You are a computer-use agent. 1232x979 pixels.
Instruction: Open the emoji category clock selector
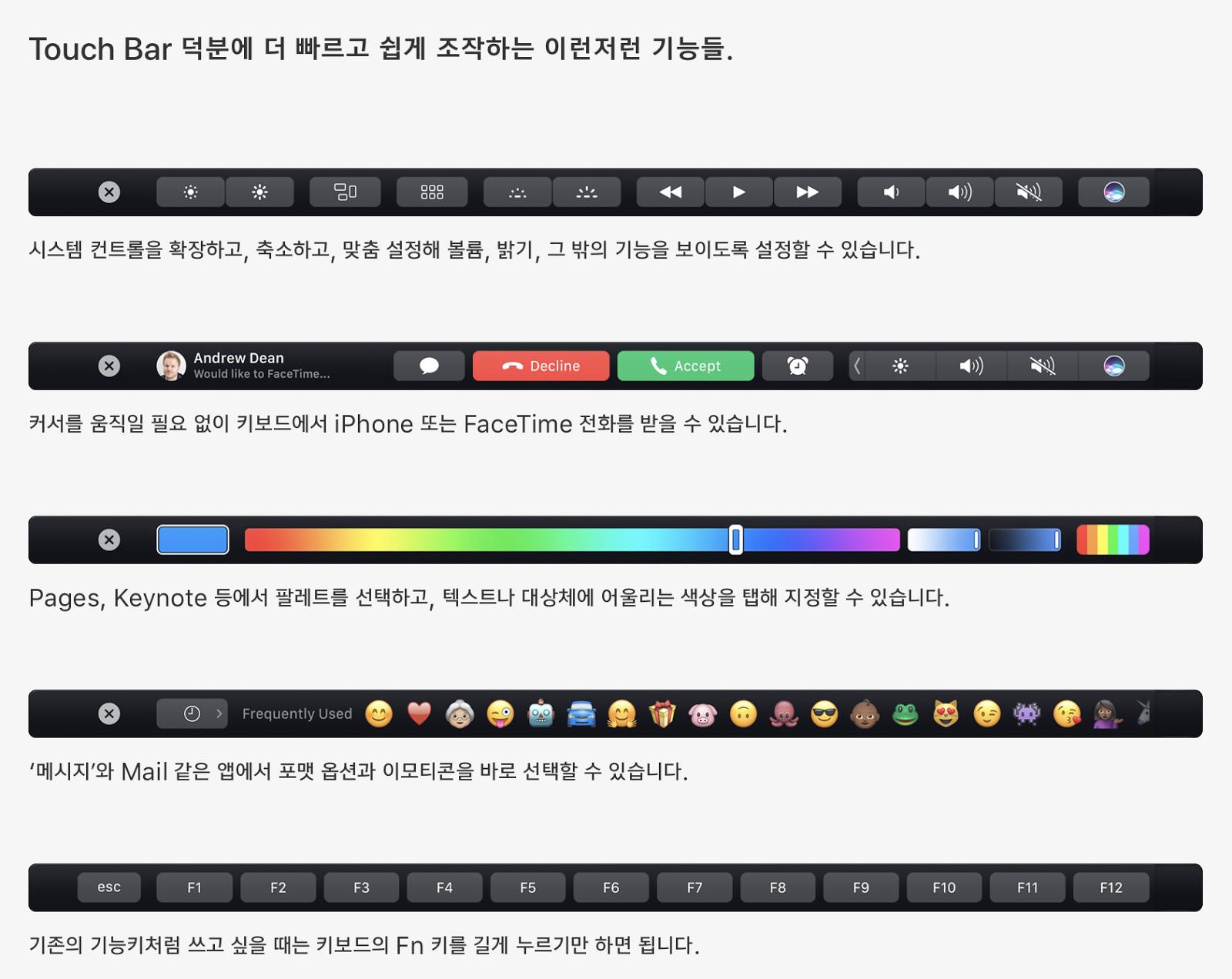pos(192,714)
